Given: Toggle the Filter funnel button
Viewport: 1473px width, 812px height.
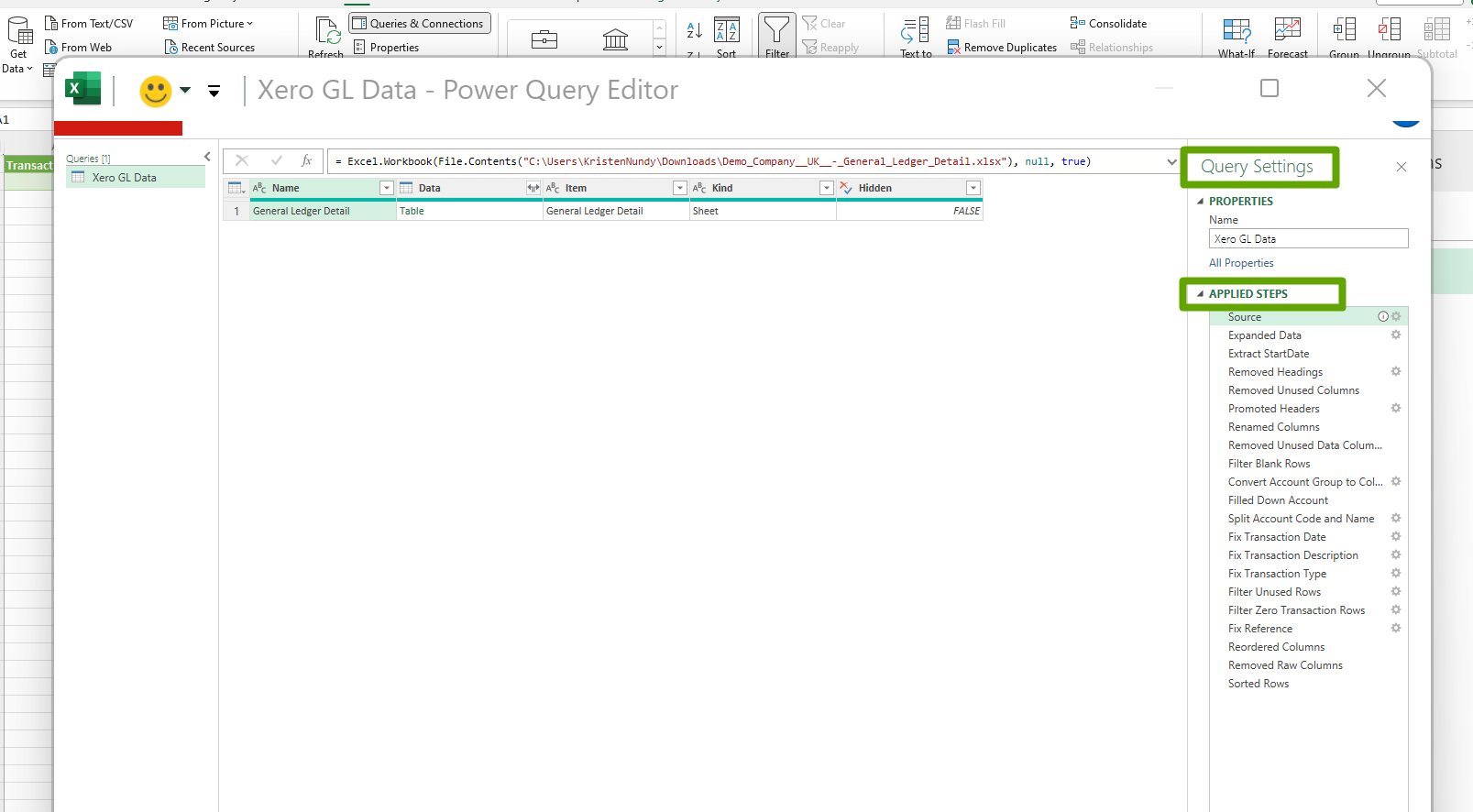Looking at the screenshot, I should (x=776, y=37).
